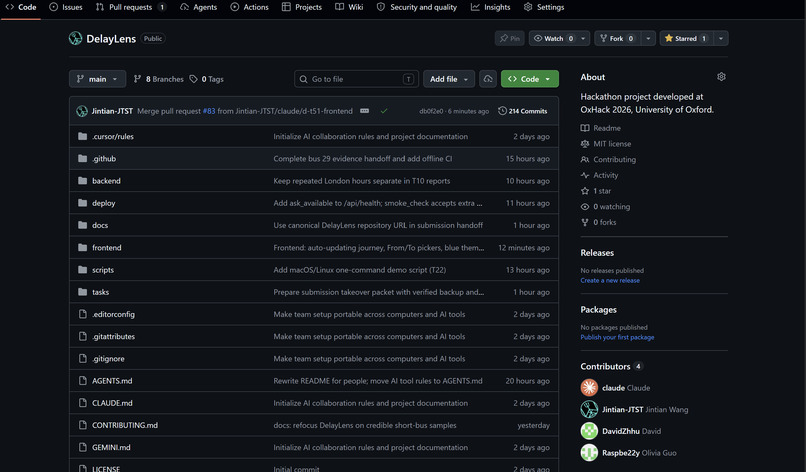View the 8 Branches link
The image size is (806, 472).
pyautogui.click(x=158, y=79)
